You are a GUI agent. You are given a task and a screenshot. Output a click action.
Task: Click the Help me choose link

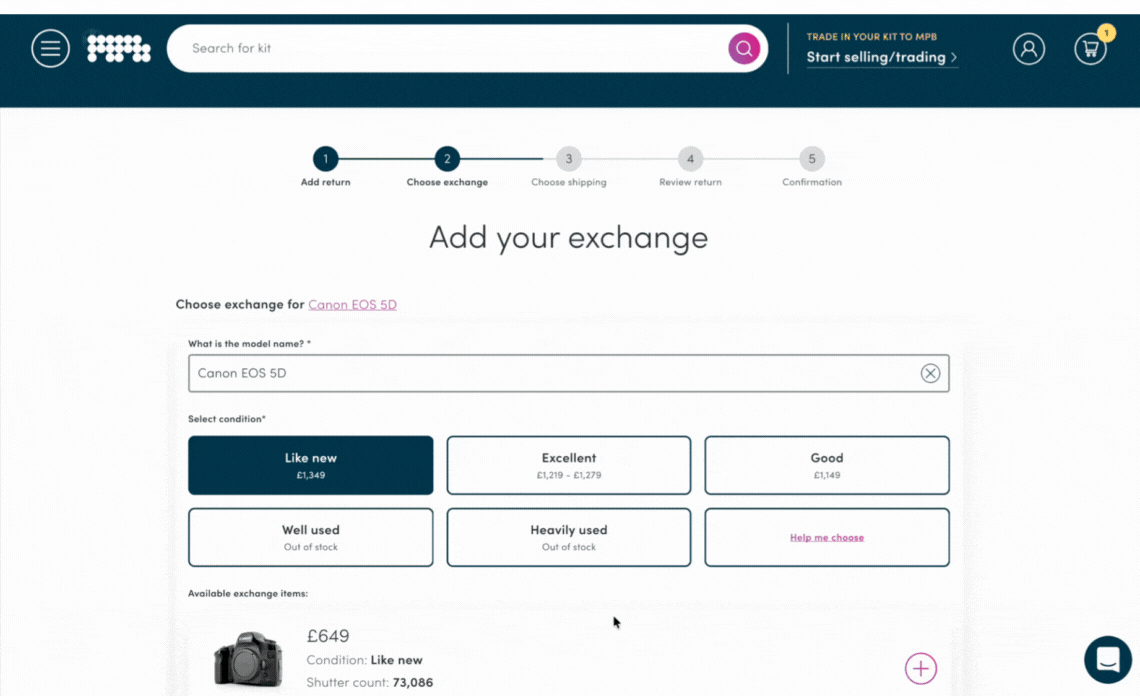tap(827, 537)
